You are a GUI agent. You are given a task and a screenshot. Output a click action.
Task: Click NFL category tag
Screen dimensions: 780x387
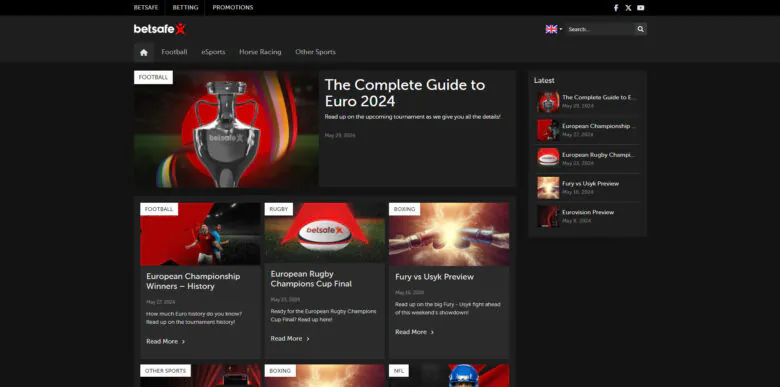coord(399,371)
